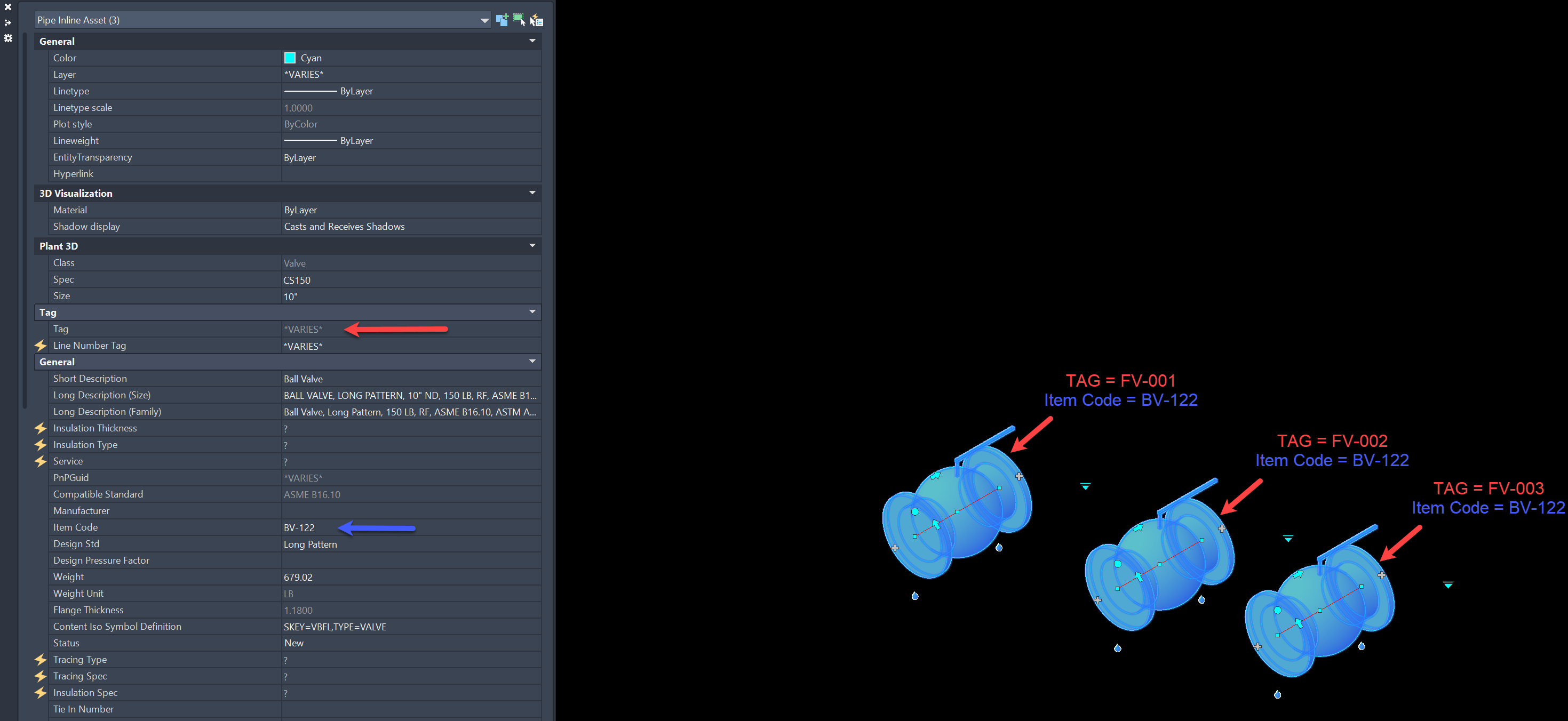
Task: Collapse the Plant 3D section chevron
Action: 532,245
